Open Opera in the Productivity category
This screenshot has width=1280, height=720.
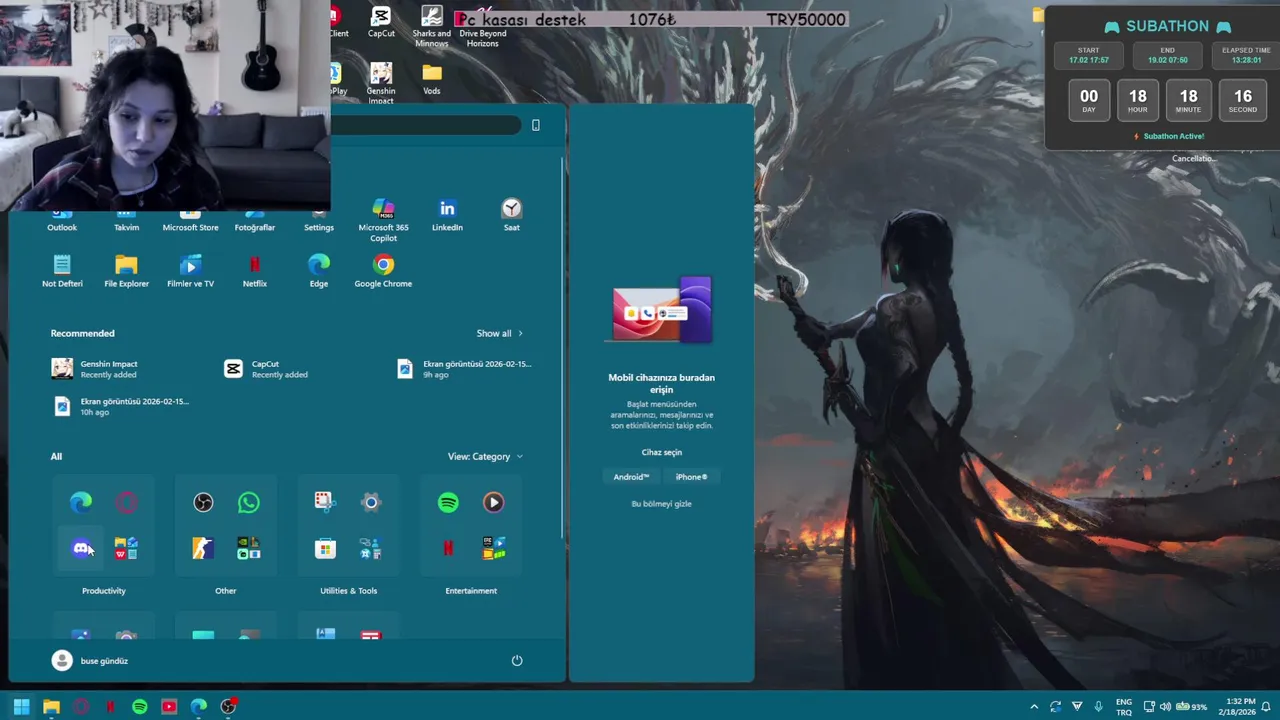click(126, 502)
